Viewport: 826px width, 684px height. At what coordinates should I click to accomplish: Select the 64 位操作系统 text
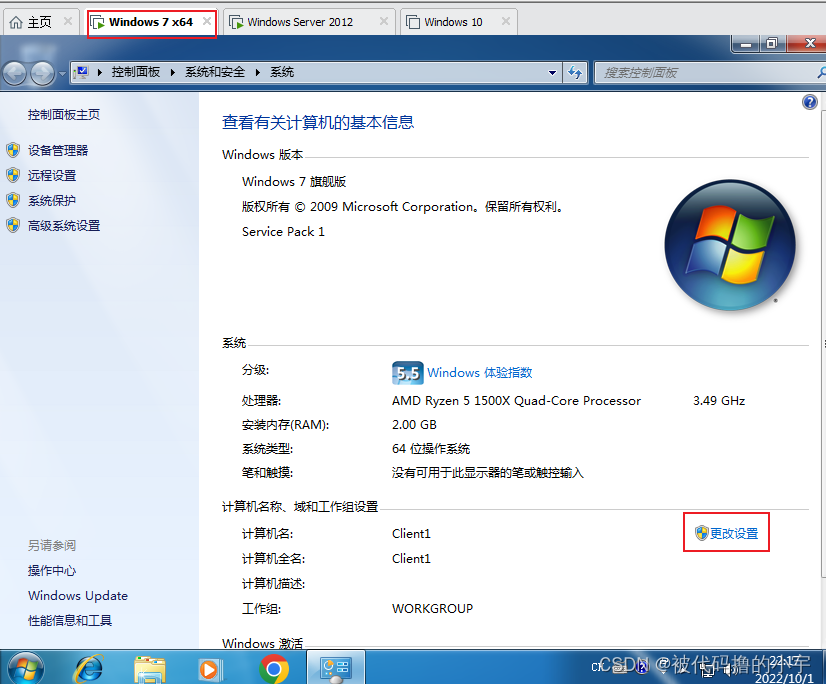pyautogui.click(x=430, y=449)
